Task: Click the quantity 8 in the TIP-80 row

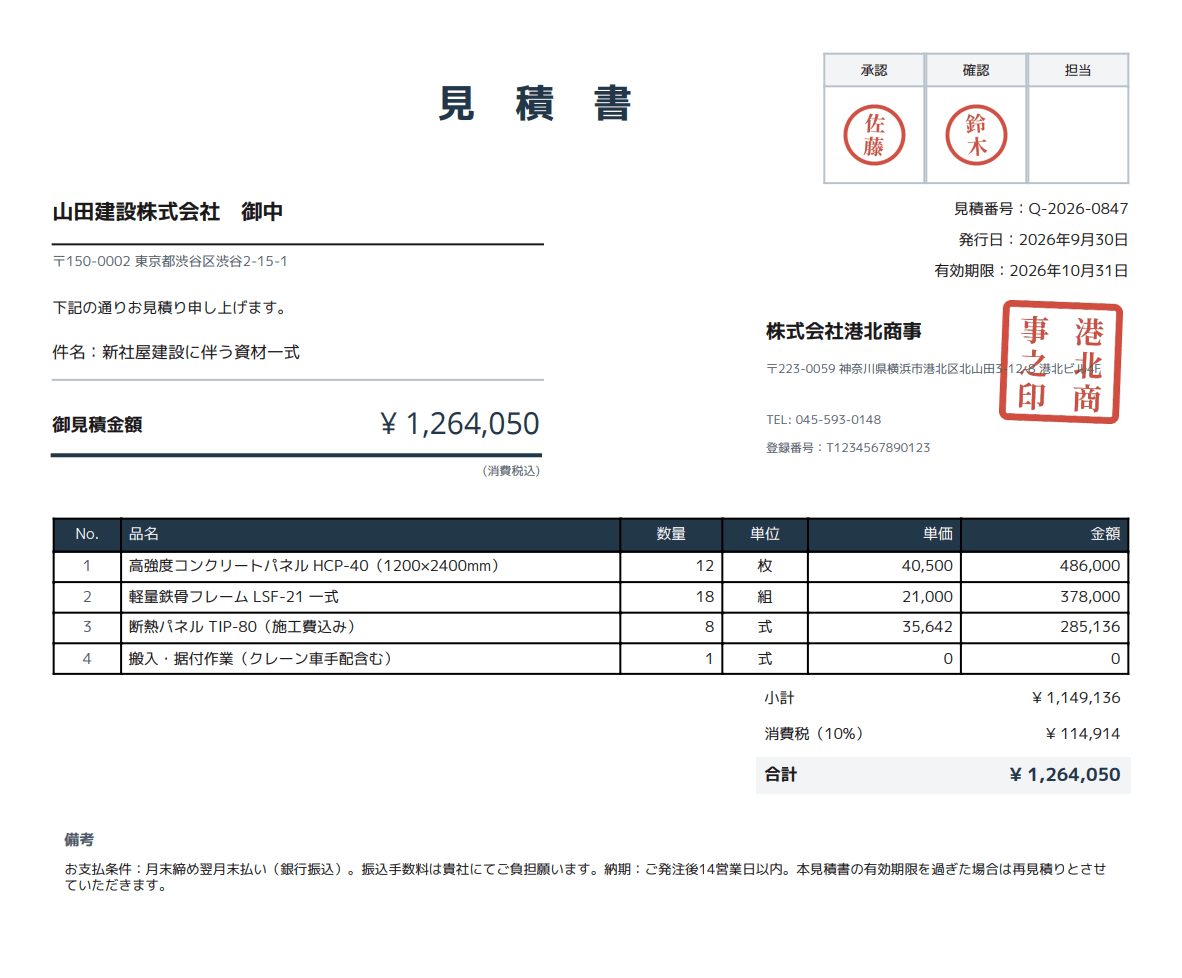Action: 709,627
